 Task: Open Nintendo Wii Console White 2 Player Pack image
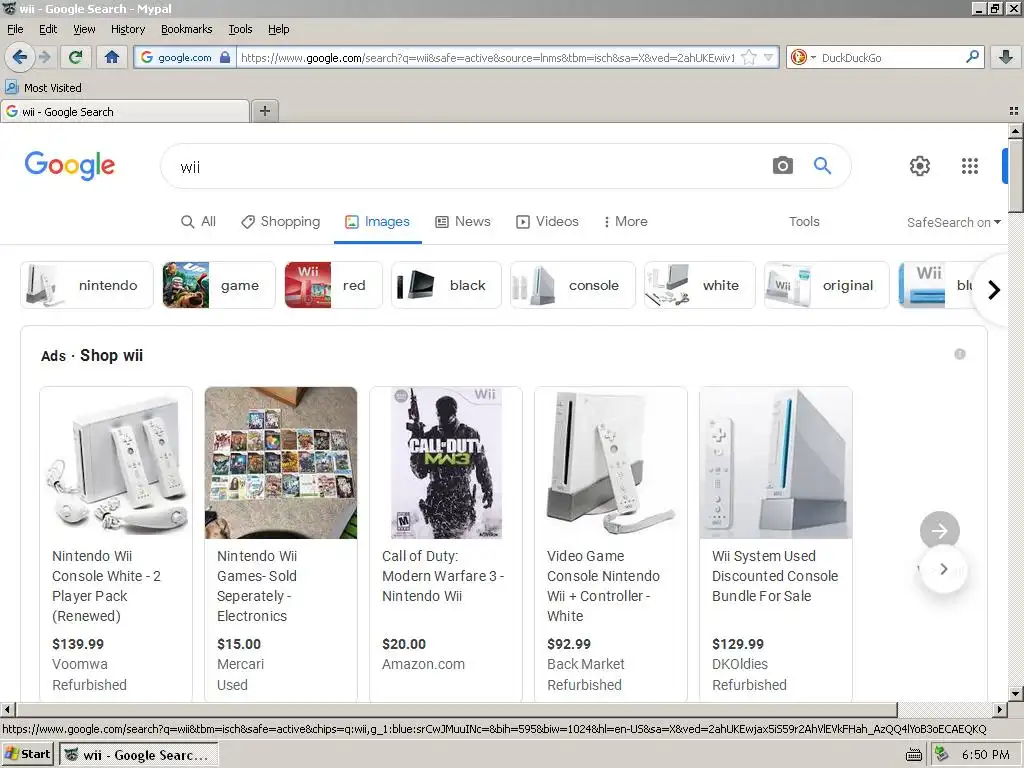coord(116,462)
